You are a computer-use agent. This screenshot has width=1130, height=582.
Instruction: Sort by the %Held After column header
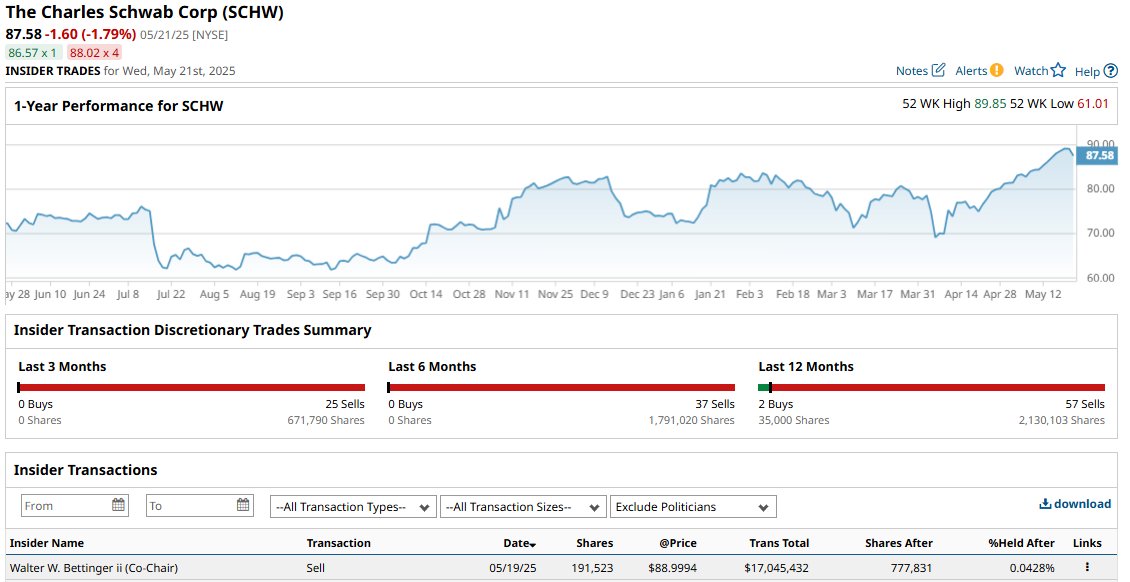click(x=1021, y=543)
